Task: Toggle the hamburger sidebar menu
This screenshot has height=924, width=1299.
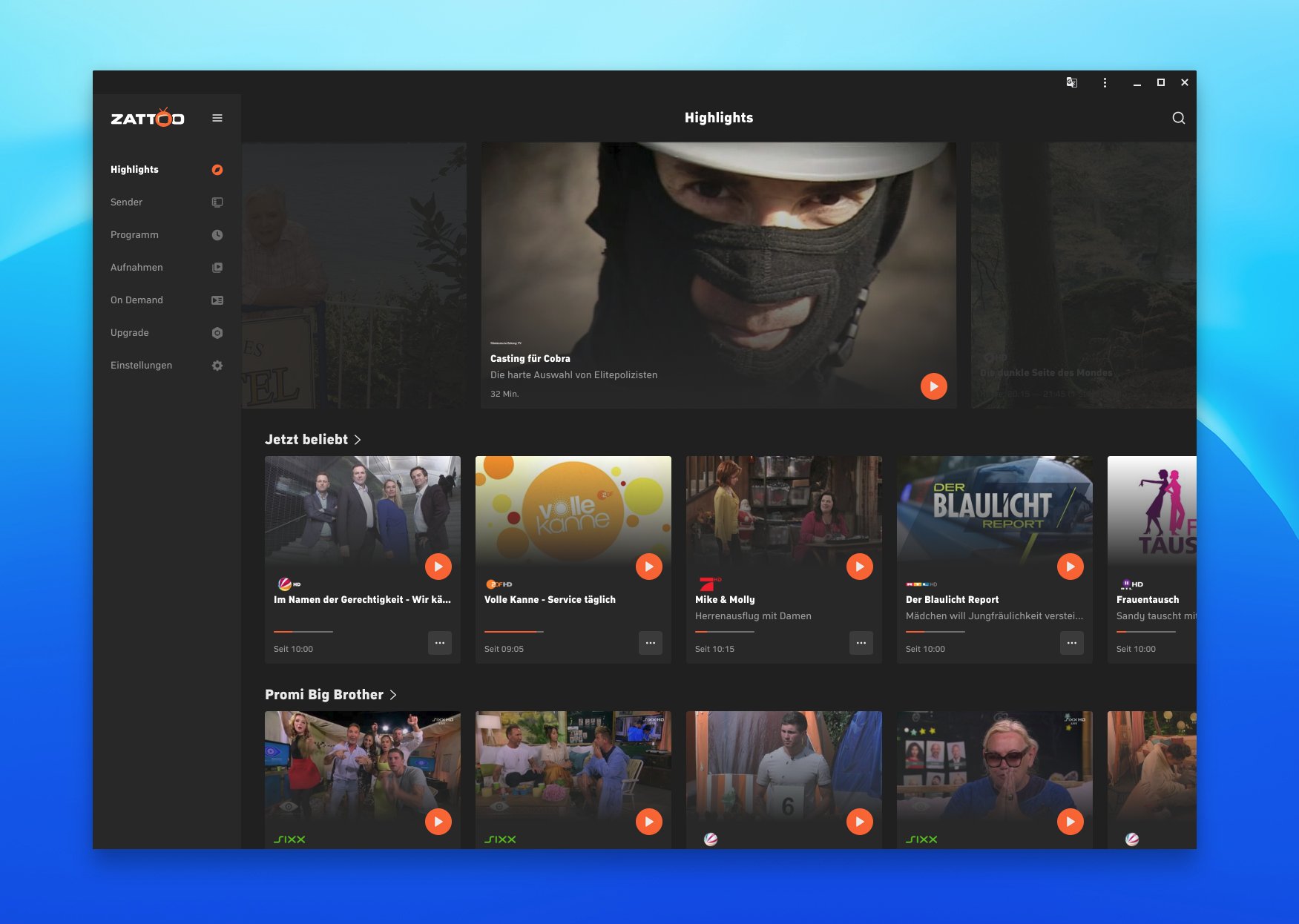Action: 217,118
